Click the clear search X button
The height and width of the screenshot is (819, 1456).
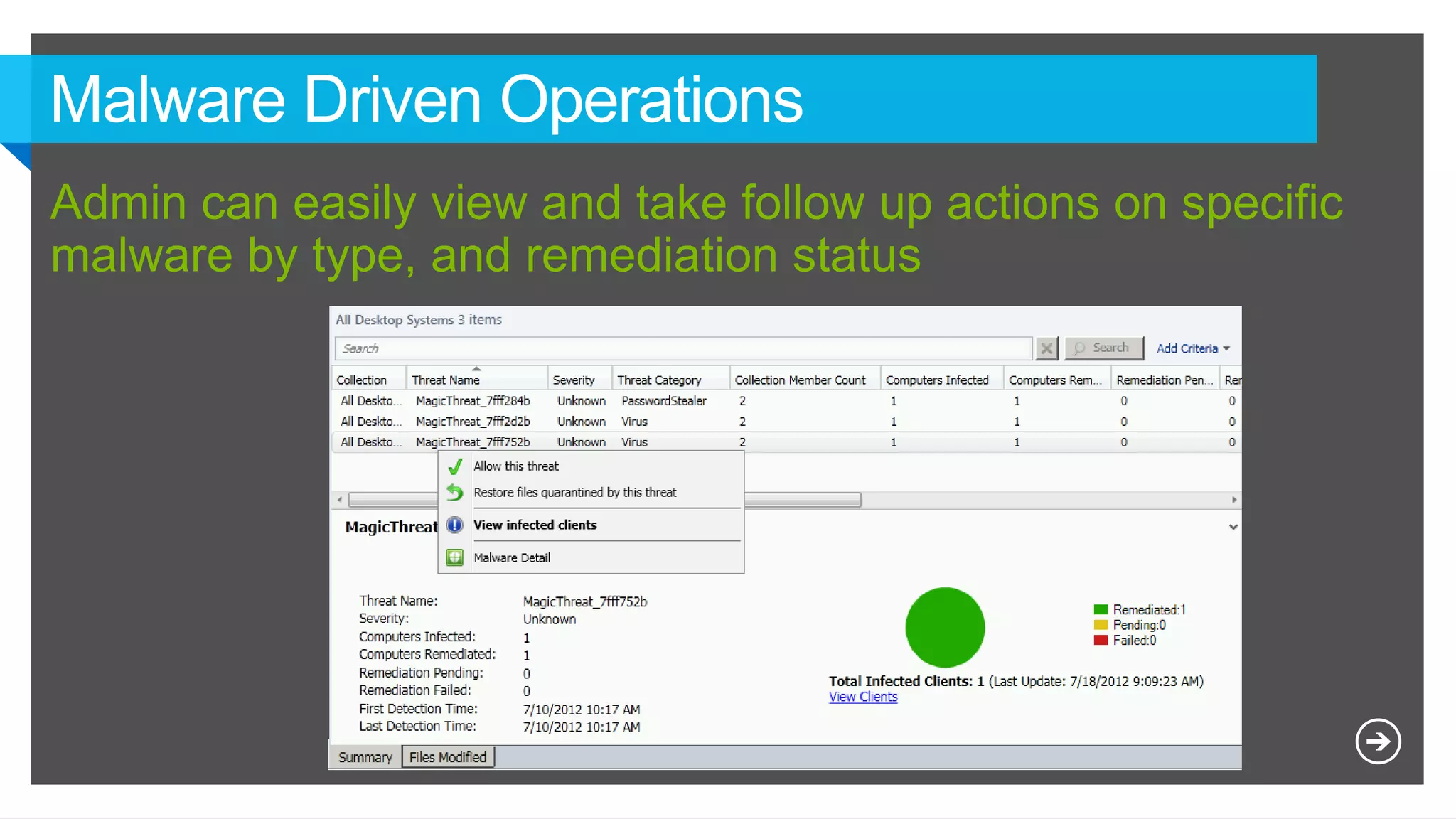1046,348
